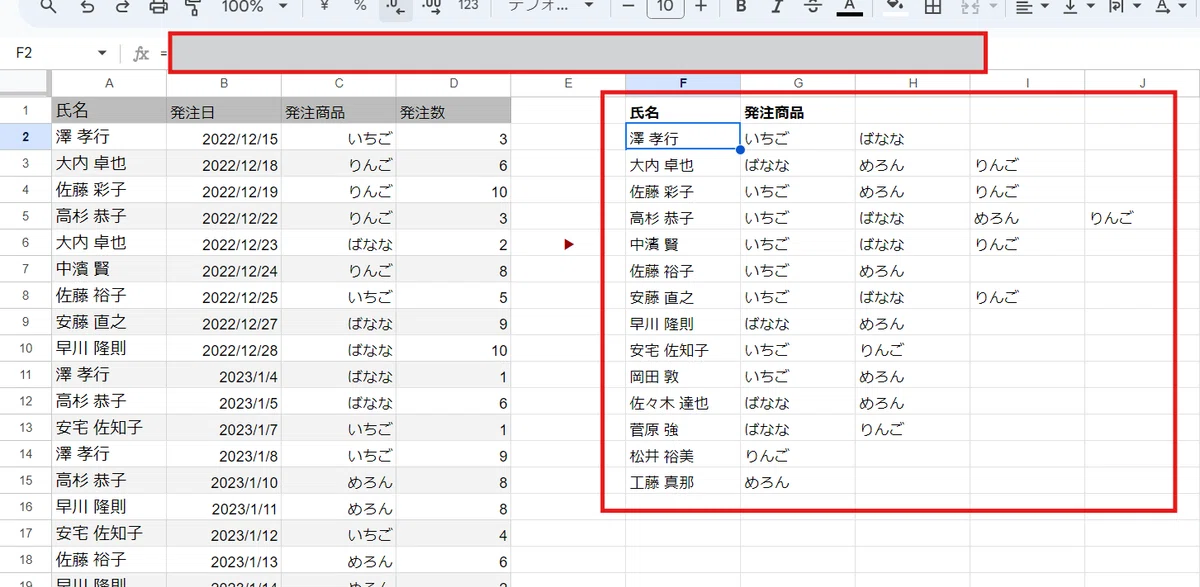Print the spreadsheet
Viewport: 1200px width, 587px height.
pyautogui.click(x=158, y=6)
